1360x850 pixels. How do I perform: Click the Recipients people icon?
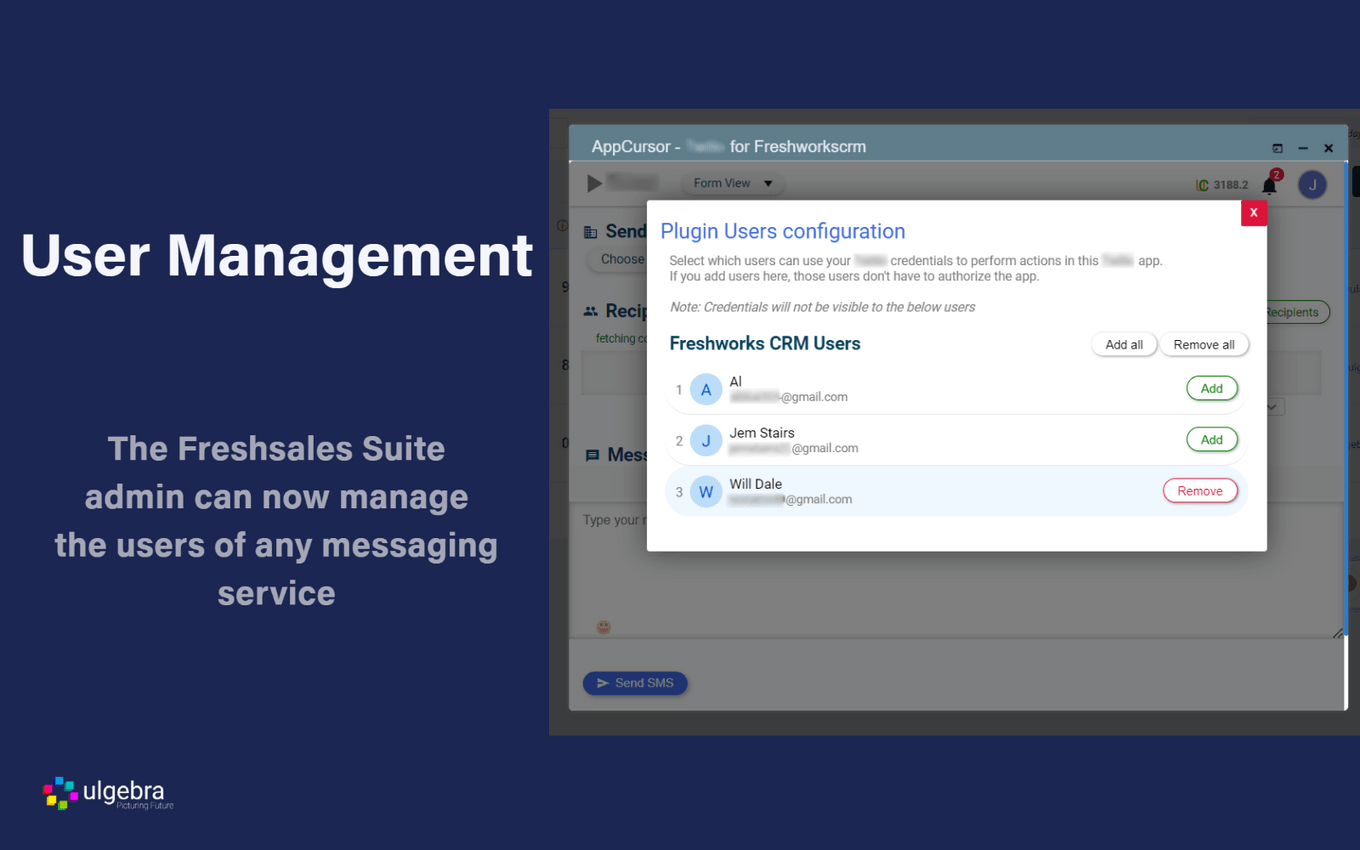point(590,311)
